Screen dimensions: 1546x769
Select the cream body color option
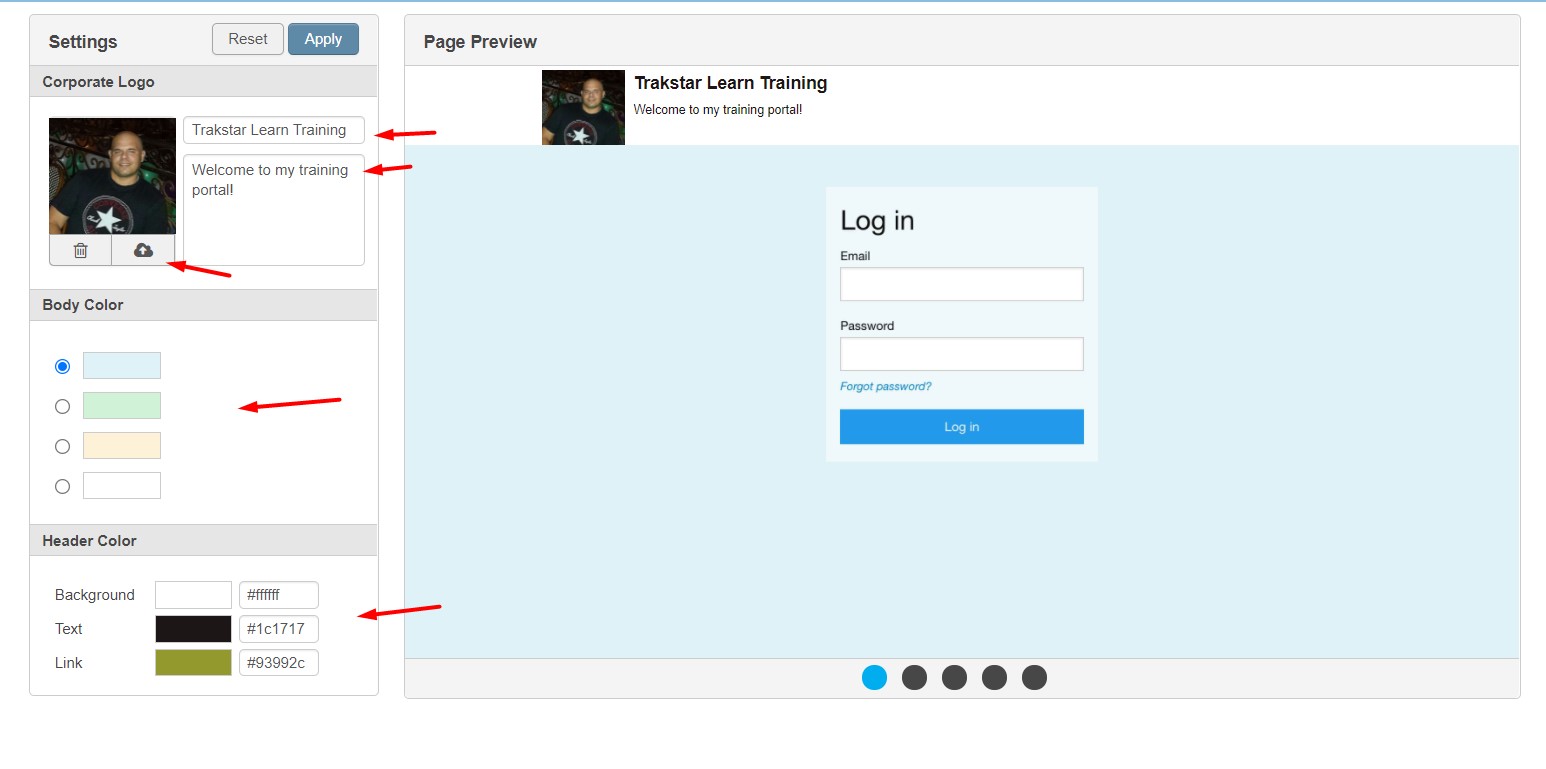tap(62, 446)
